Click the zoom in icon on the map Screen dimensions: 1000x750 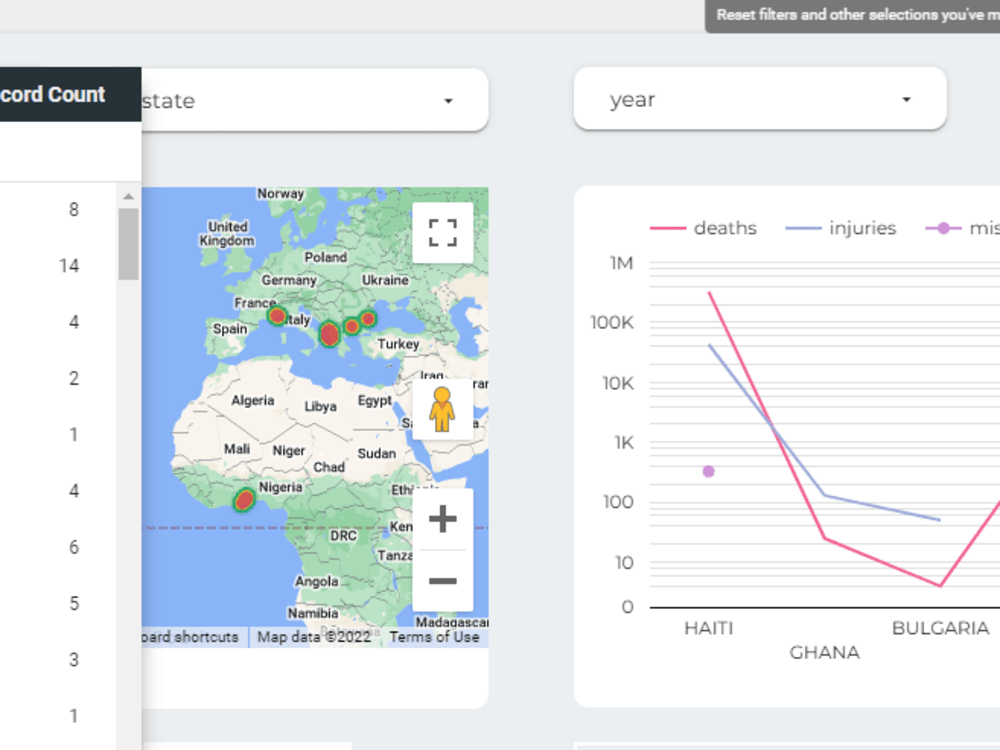click(x=441, y=518)
